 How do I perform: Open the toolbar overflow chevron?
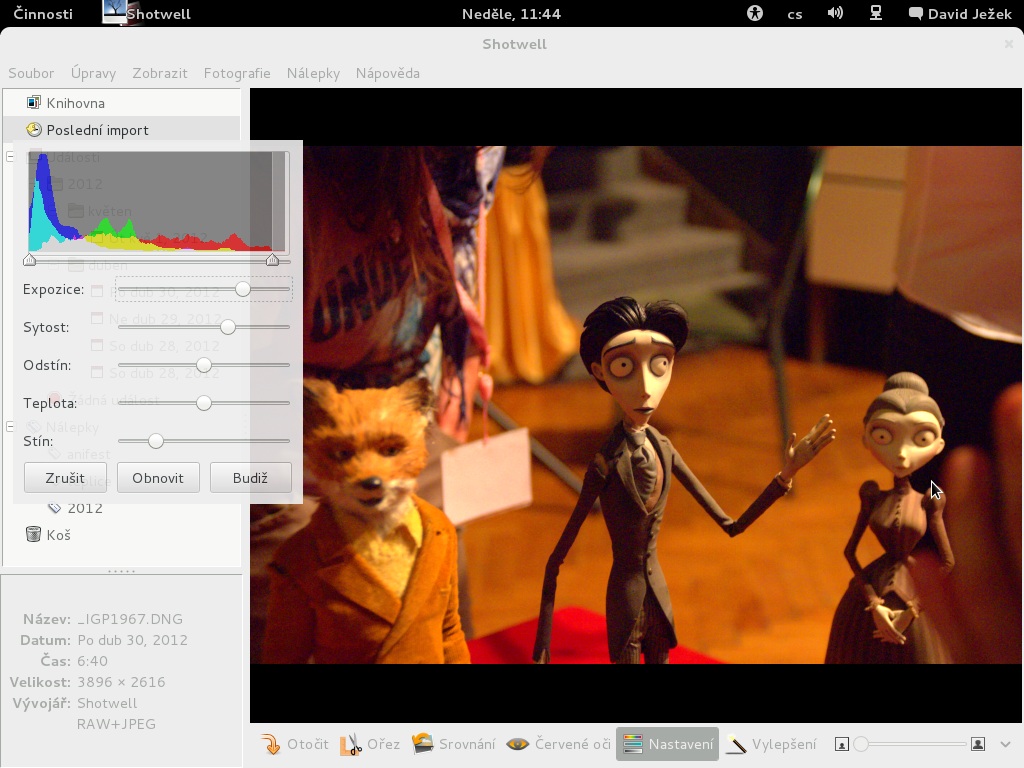(x=1005, y=744)
